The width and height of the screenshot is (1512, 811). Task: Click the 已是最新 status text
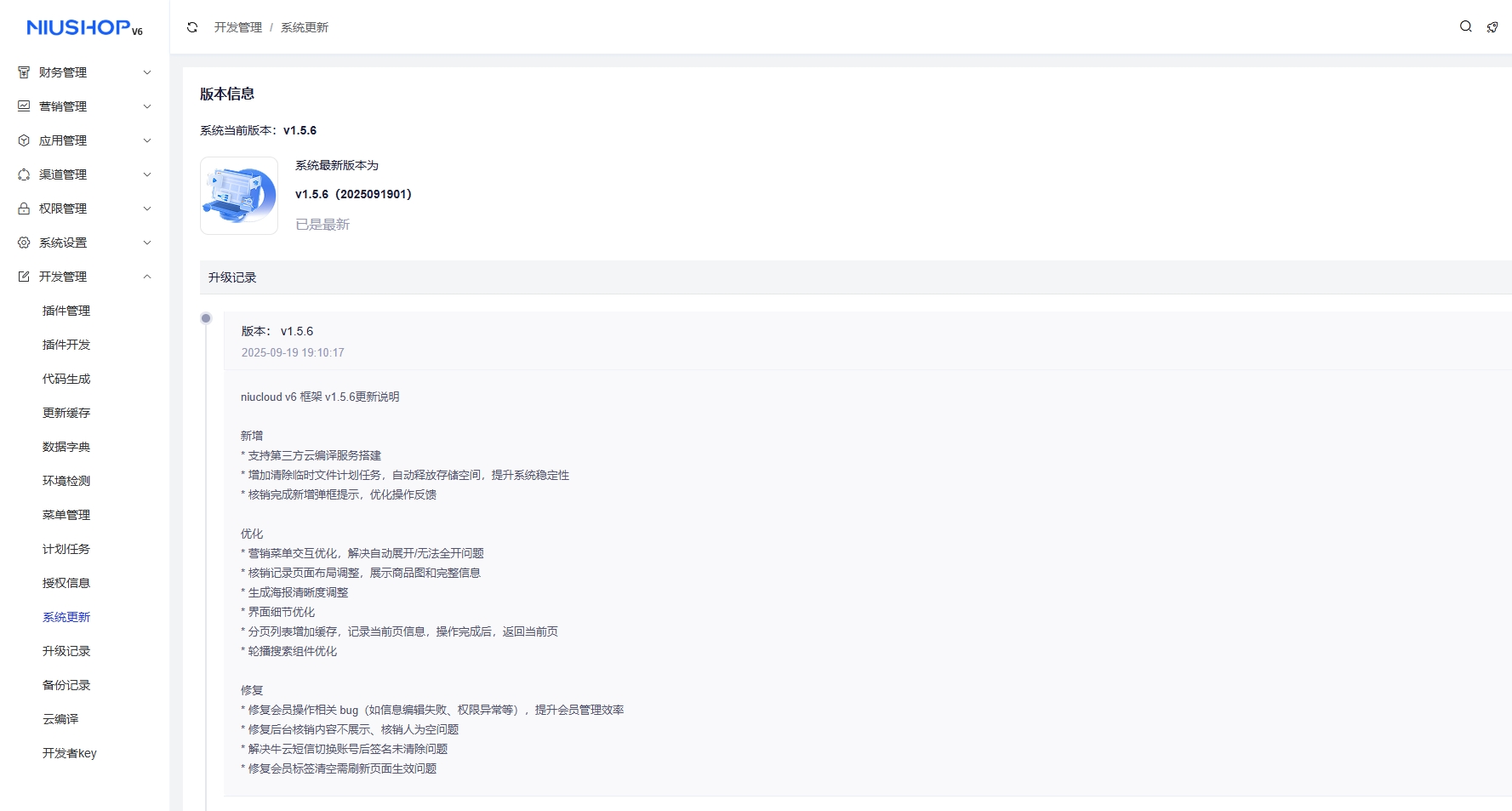[x=322, y=225]
